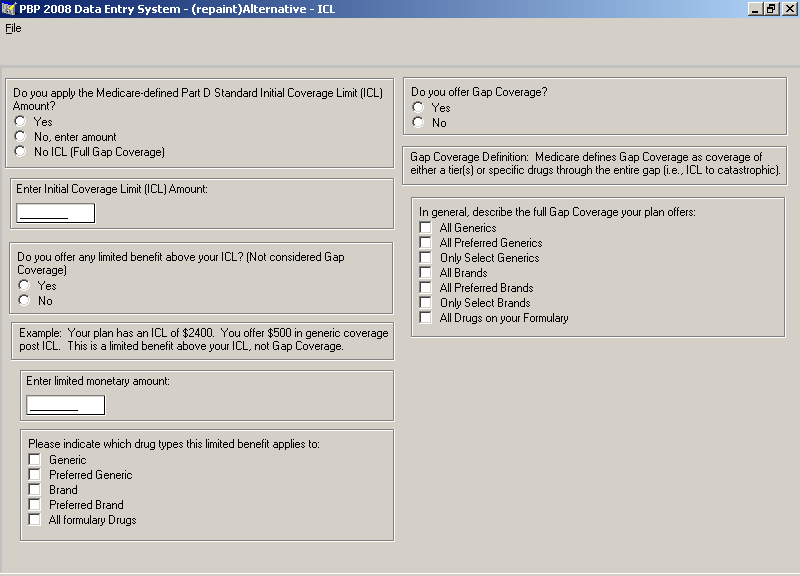Select No for limited benefit above ICL
800x576 pixels.
[24, 300]
